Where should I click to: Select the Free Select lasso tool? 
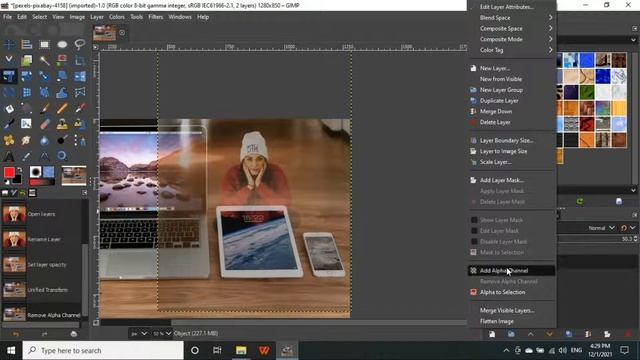tap(80, 44)
